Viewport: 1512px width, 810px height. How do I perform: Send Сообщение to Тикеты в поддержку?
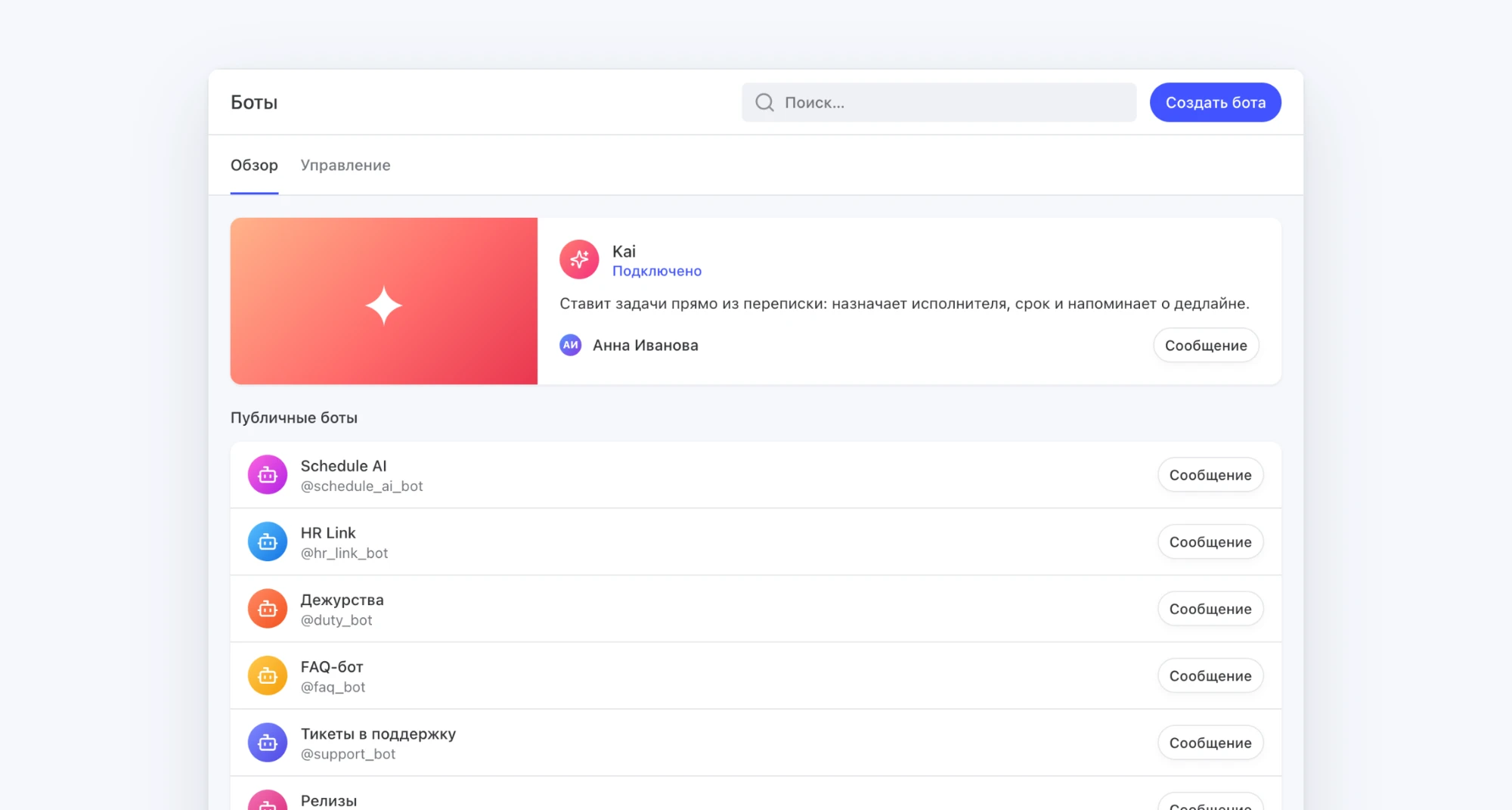coord(1210,743)
